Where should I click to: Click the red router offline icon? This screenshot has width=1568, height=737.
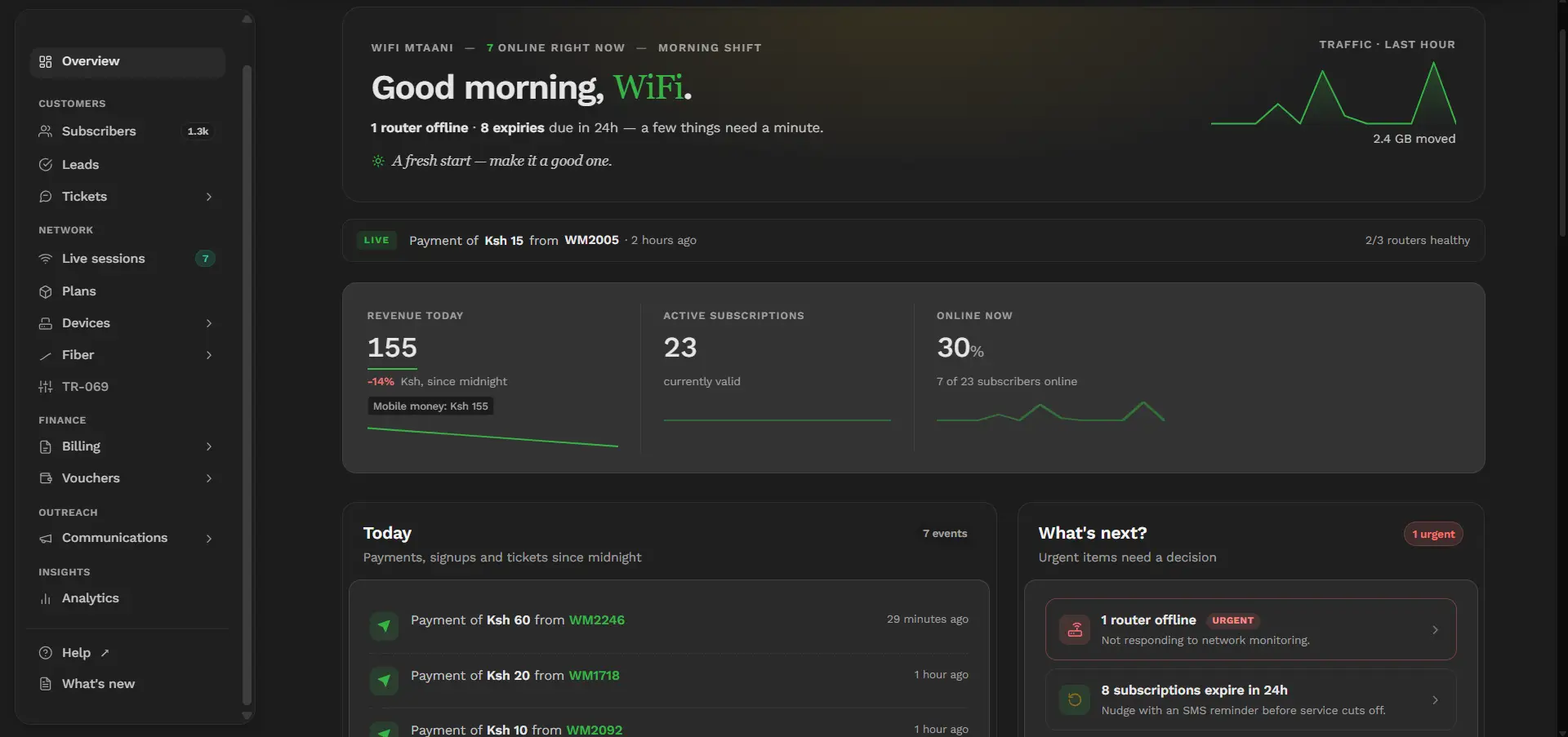(1075, 630)
